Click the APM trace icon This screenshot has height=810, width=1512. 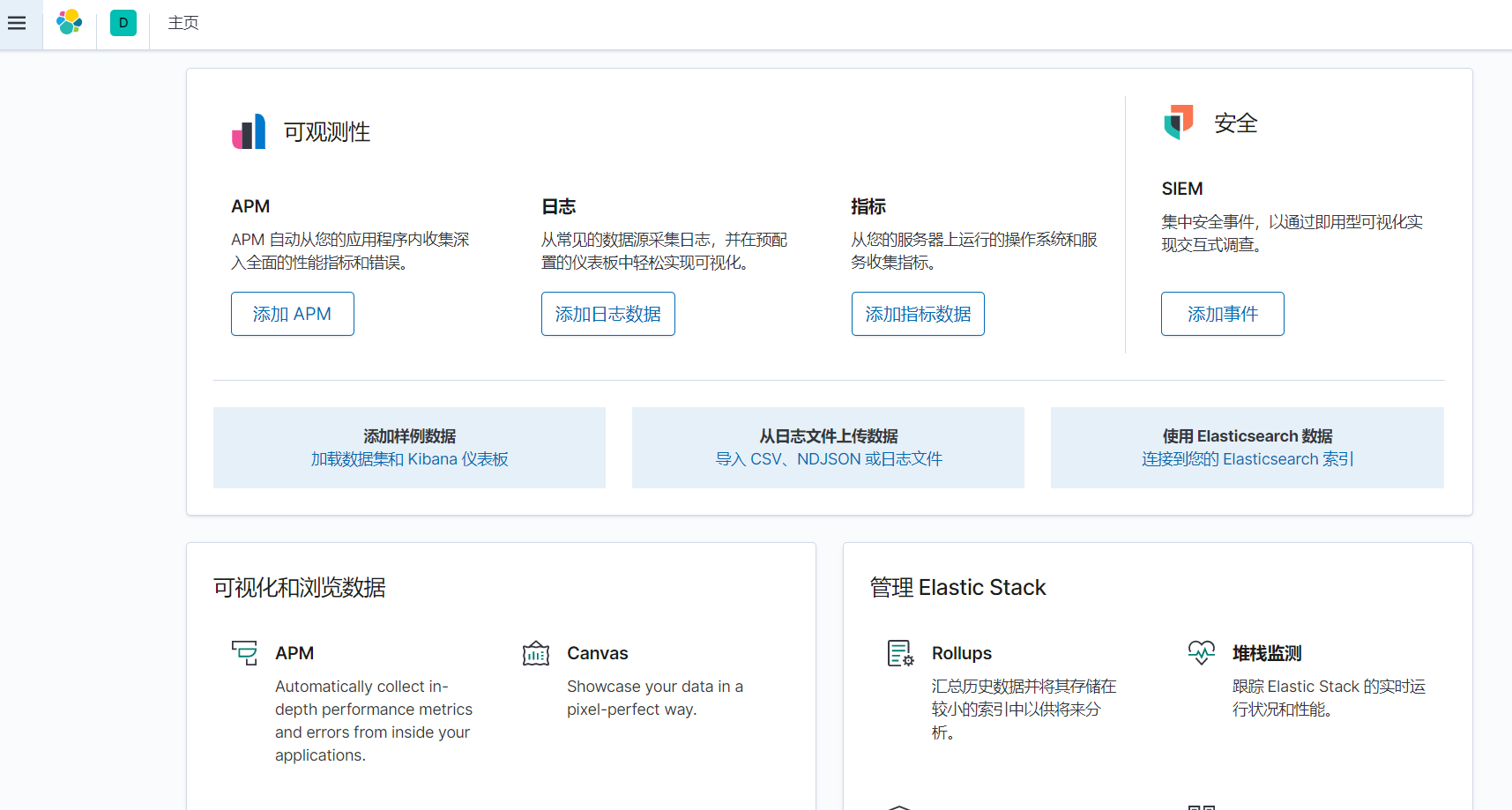(244, 652)
